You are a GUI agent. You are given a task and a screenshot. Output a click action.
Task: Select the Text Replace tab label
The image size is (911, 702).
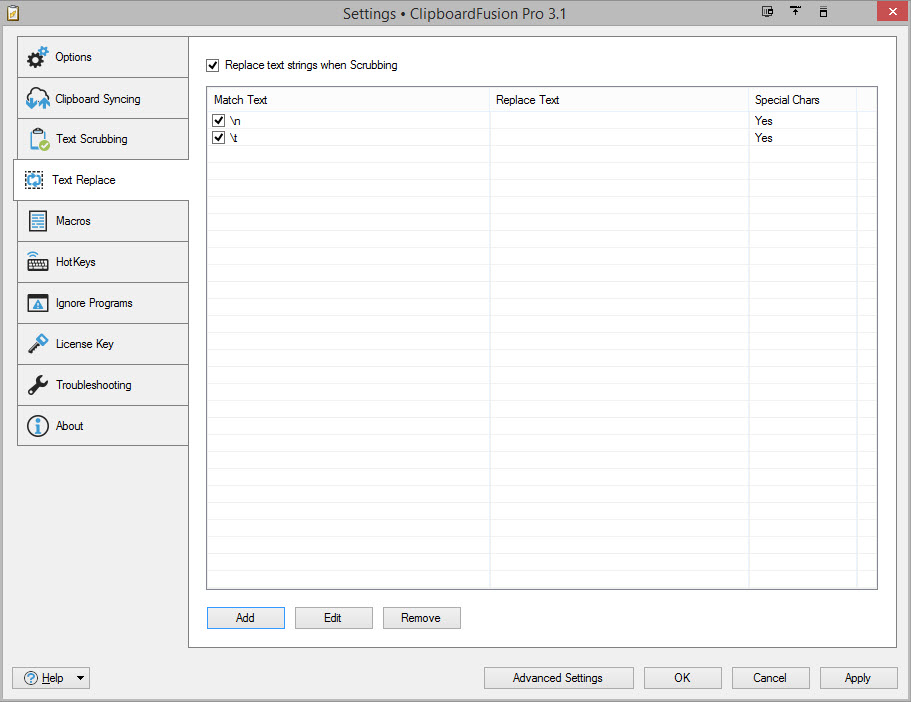[84, 180]
